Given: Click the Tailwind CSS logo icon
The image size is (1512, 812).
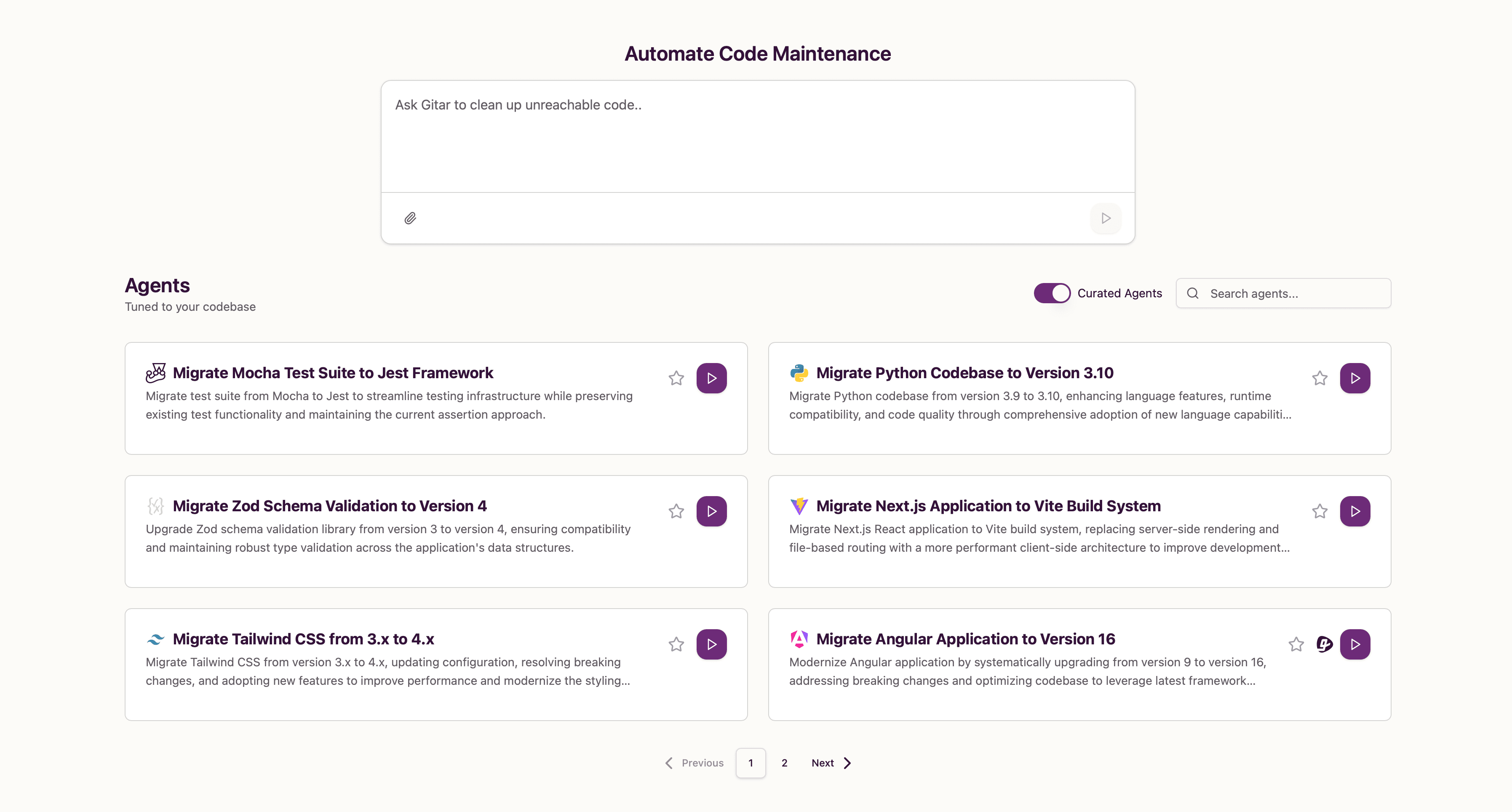Looking at the screenshot, I should tap(155, 639).
